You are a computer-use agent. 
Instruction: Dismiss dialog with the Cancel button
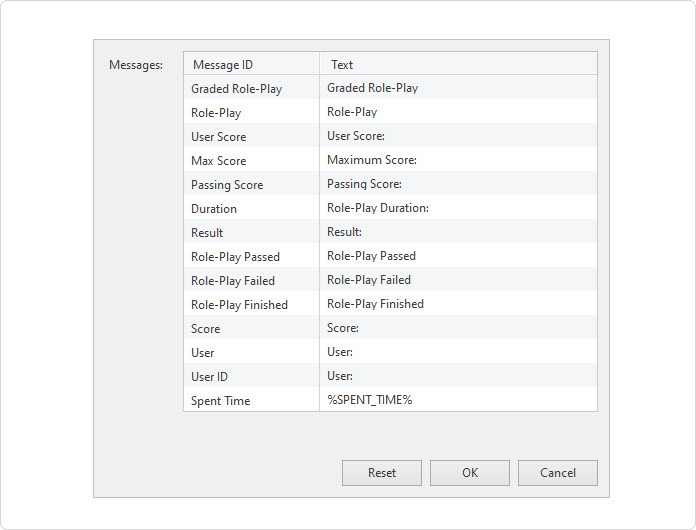point(558,473)
